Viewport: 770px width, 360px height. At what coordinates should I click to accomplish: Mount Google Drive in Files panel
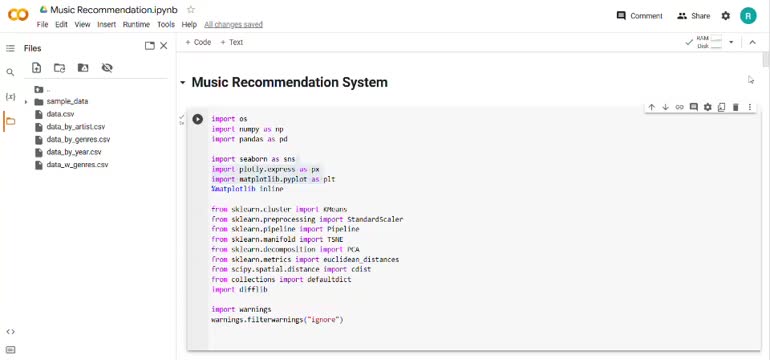pyautogui.click(x=83, y=68)
